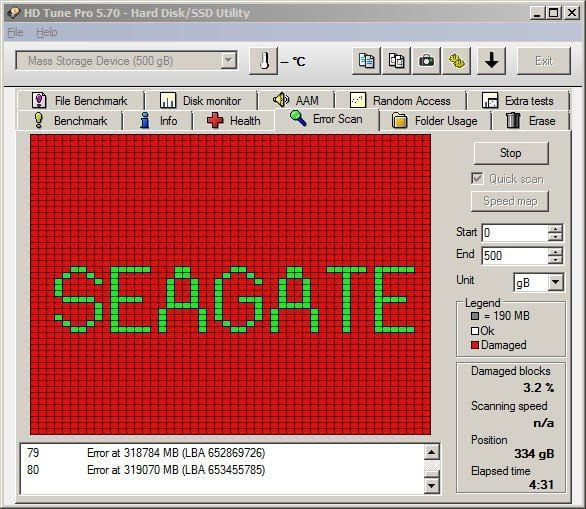586x509 pixels.
Task: Decrease the End value with down spinner
Action: point(555,260)
